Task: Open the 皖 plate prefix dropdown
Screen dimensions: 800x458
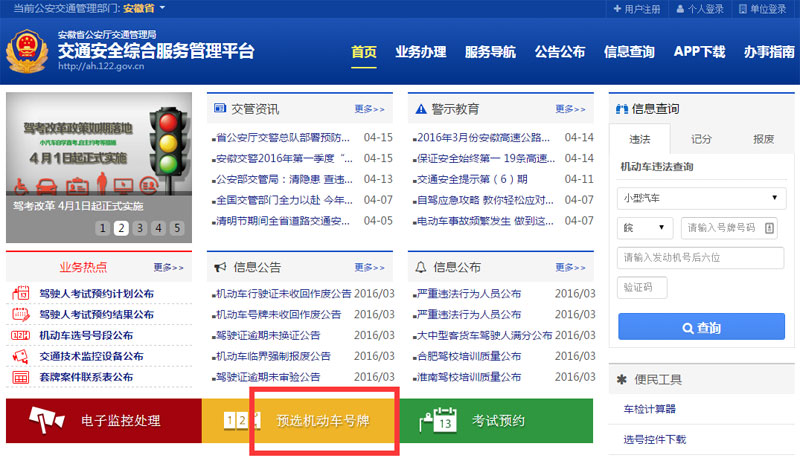Action: coord(645,227)
